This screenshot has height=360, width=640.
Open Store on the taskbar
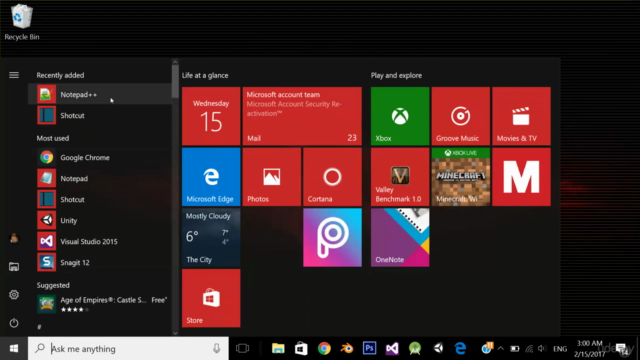(301, 349)
